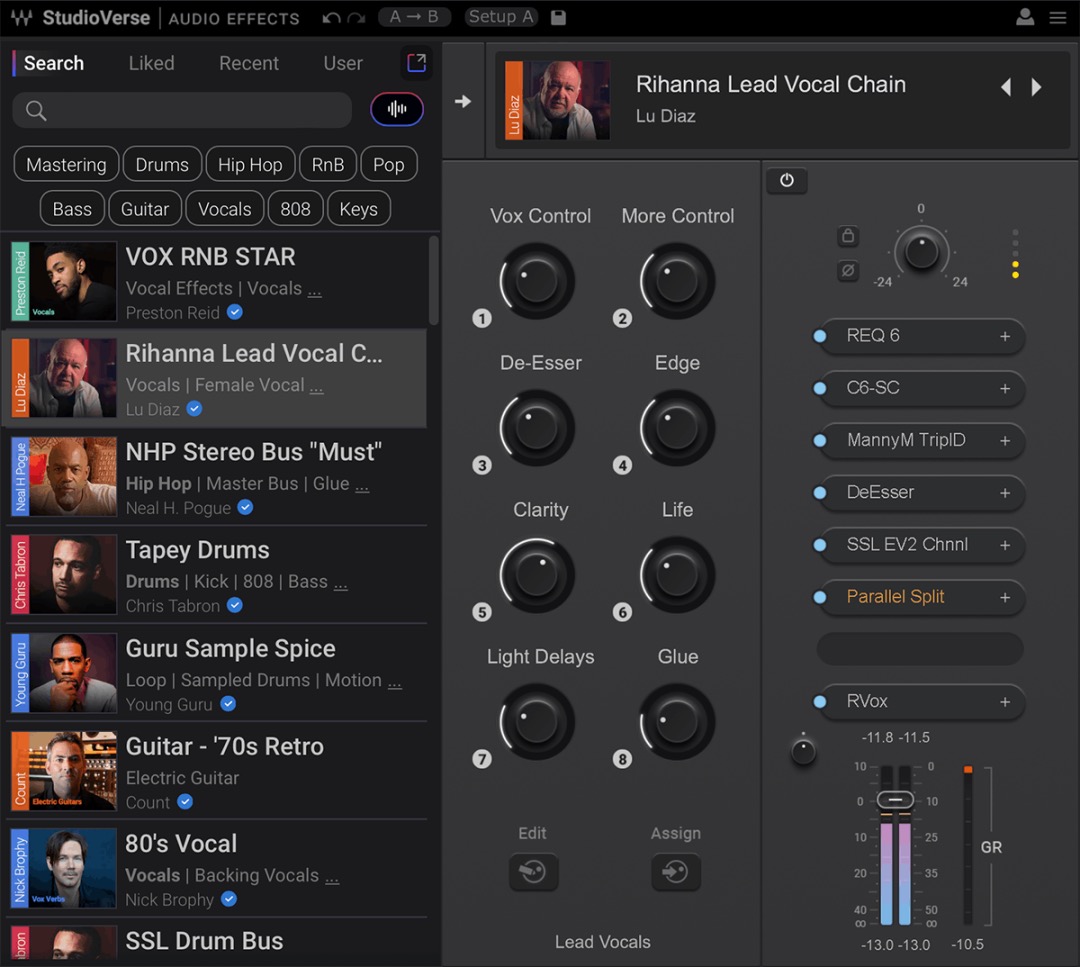This screenshot has width=1080, height=967.
Task: Filter by Hip Hop tag
Action: pos(250,165)
